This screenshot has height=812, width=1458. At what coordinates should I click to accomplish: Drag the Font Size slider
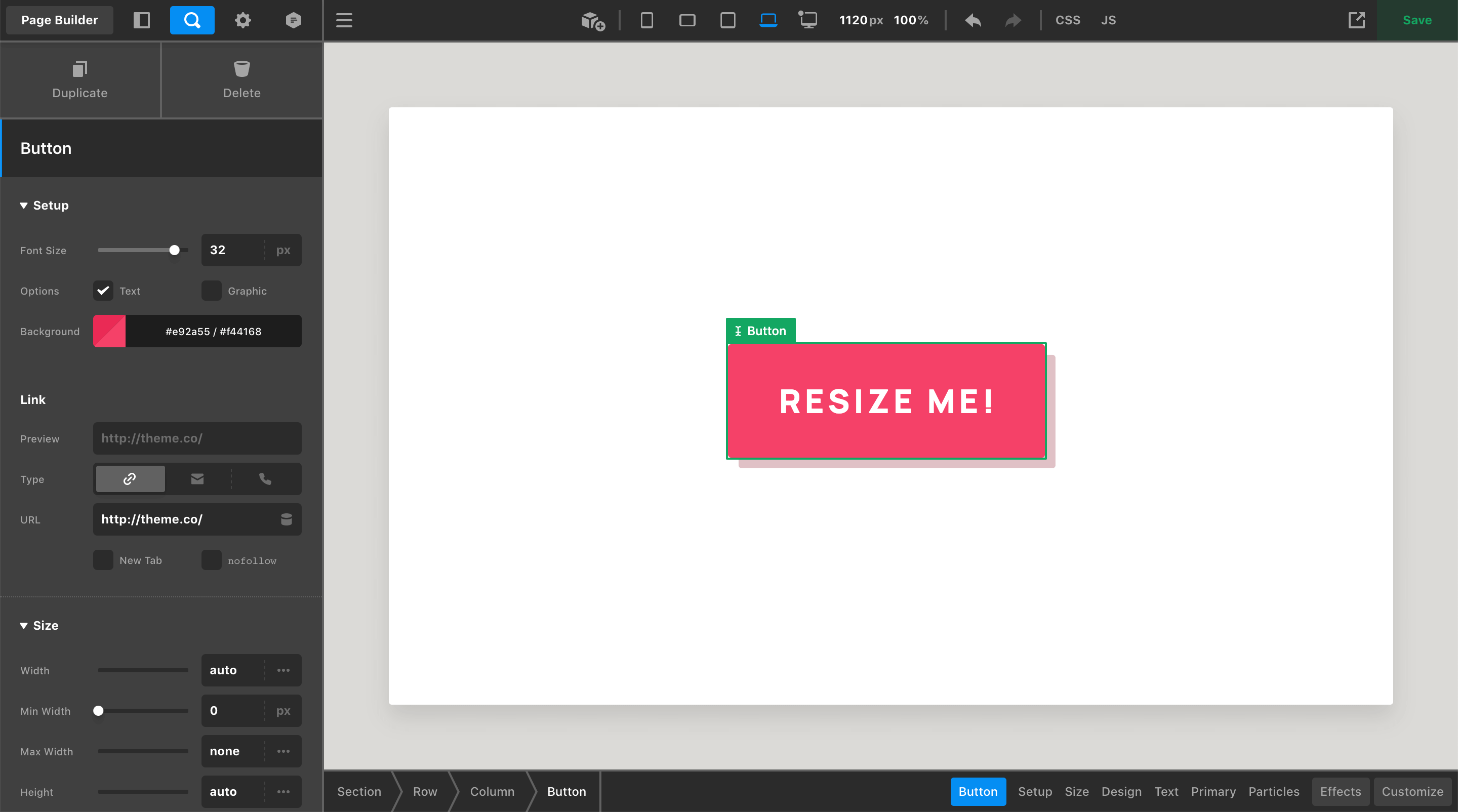[175, 250]
